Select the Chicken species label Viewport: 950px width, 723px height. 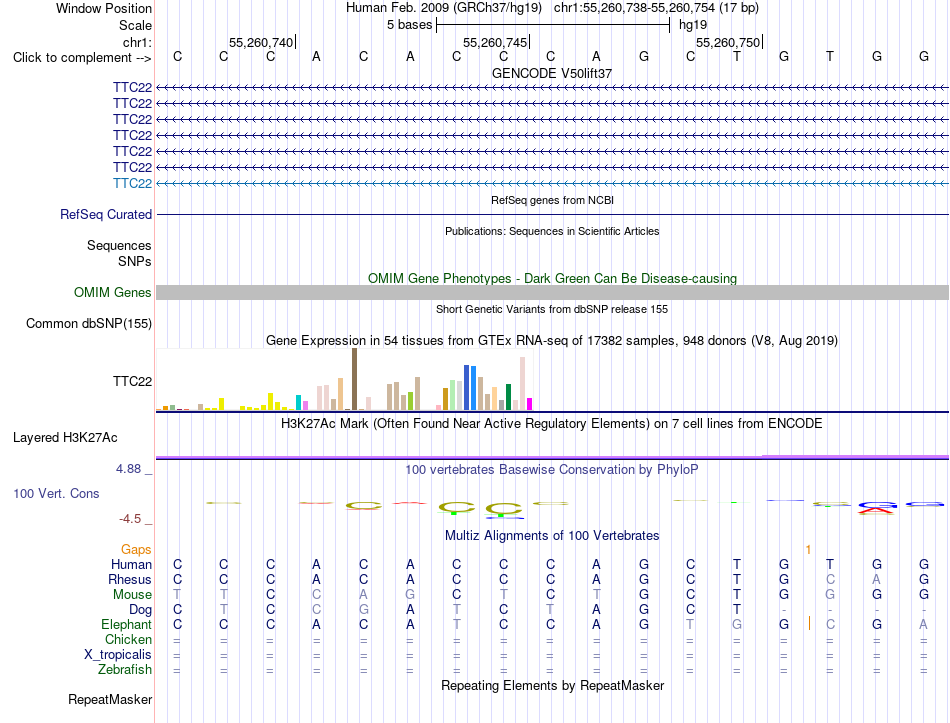click(128, 639)
